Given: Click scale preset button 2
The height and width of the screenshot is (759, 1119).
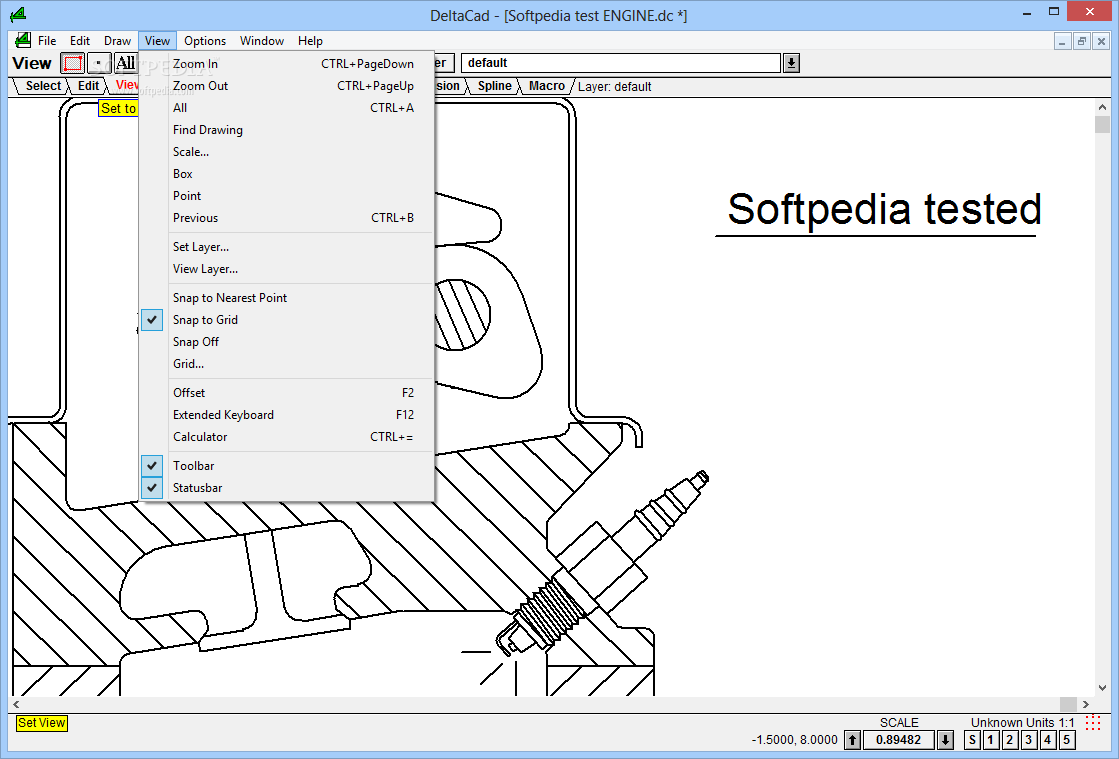Looking at the screenshot, I should 1010,740.
